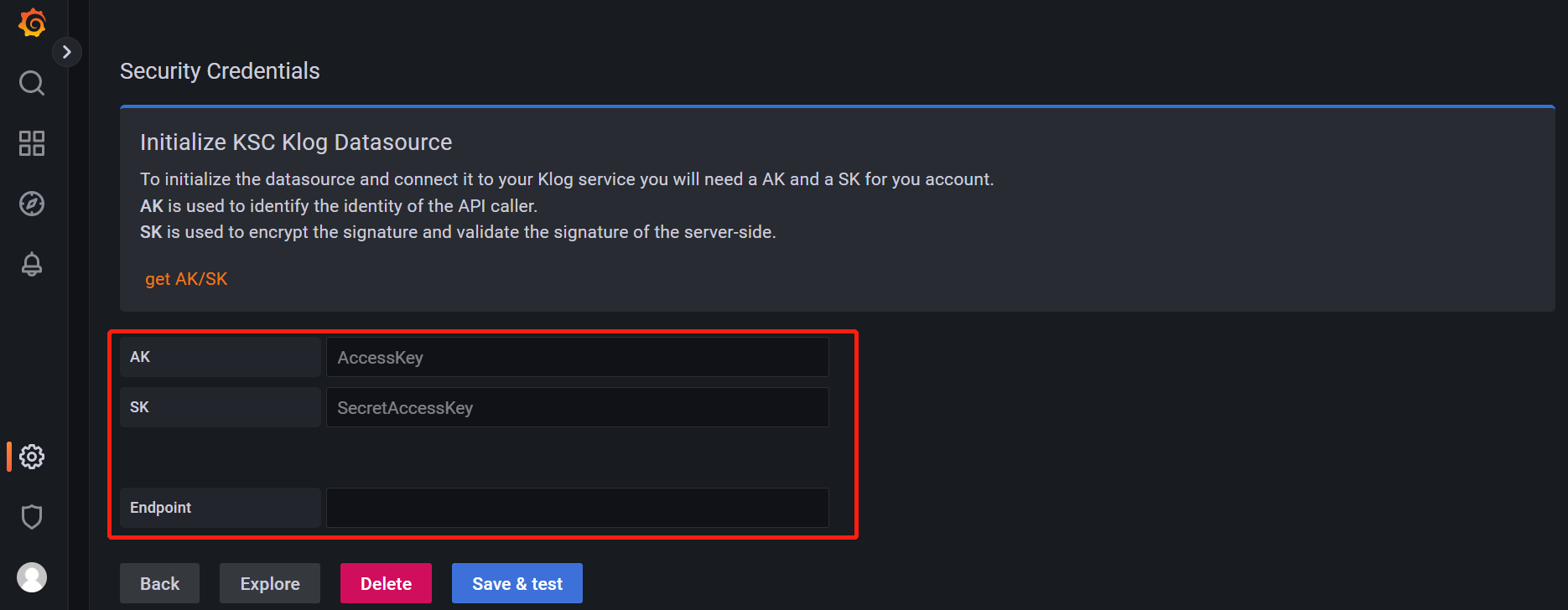Follow the get AK/SK link
Screen dimensions: 1568x610
(186, 279)
